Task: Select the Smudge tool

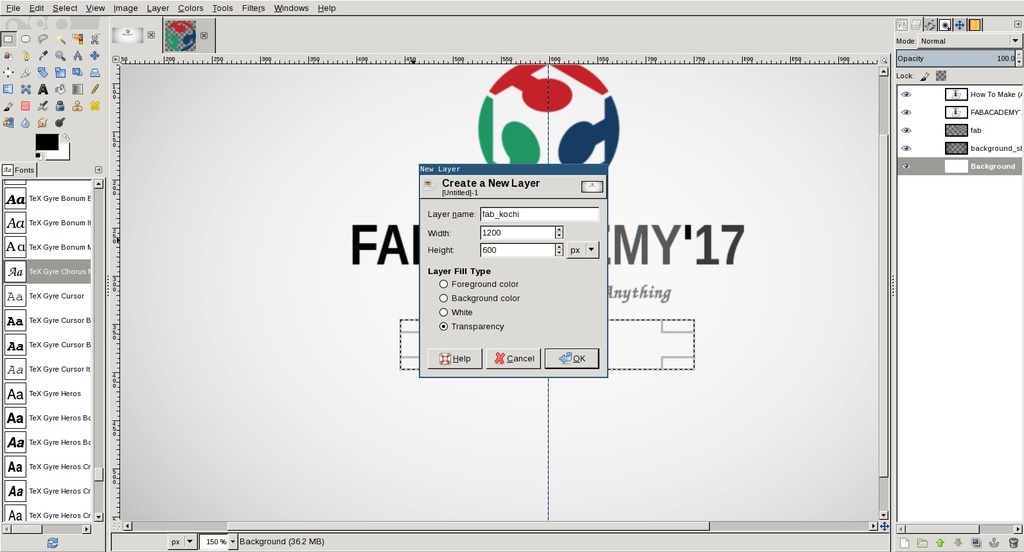Action: coord(42,122)
